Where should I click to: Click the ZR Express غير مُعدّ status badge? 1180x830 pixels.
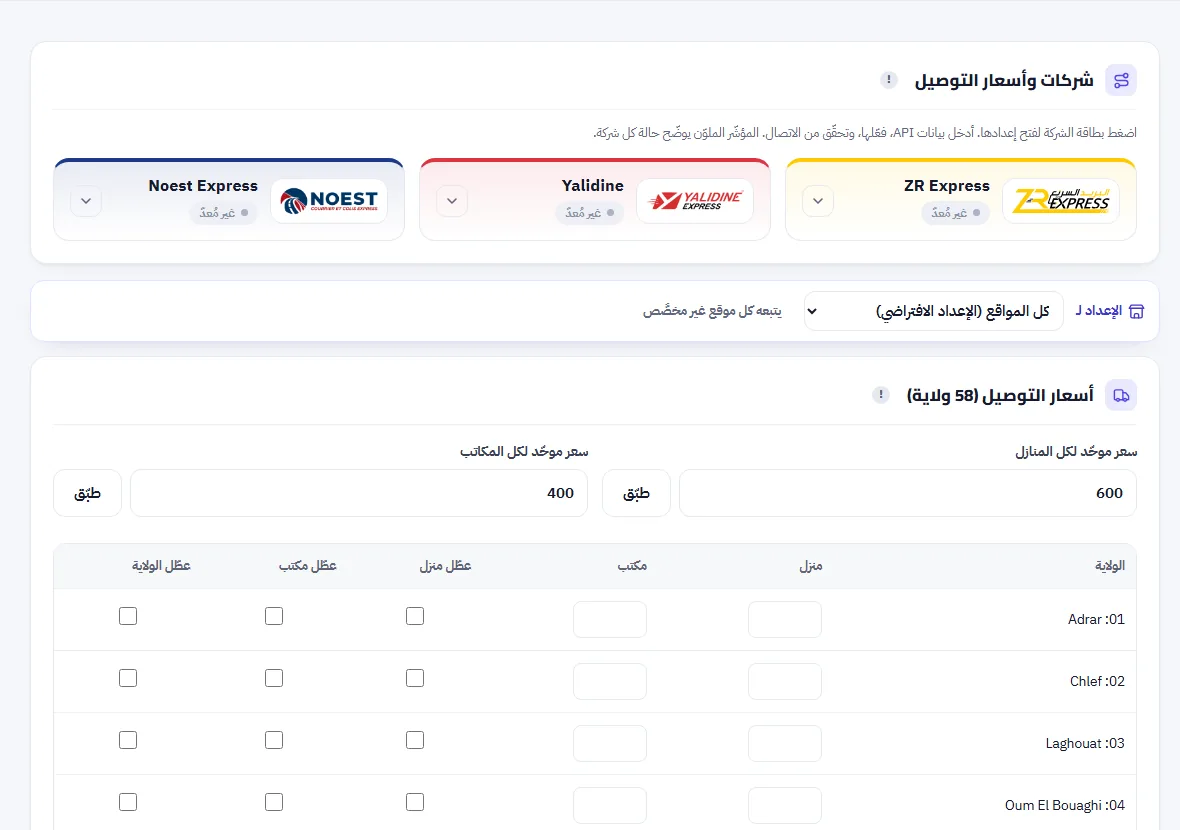point(955,213)
